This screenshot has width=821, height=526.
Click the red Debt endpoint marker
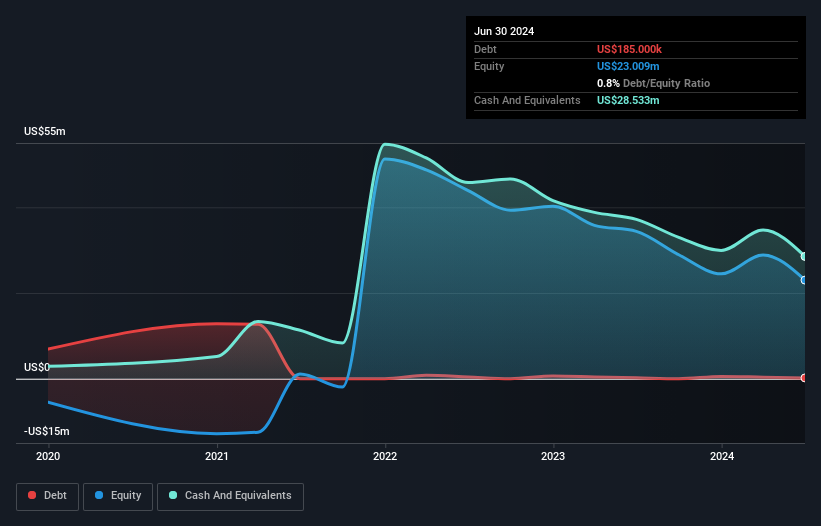click(x=804, y=378)
